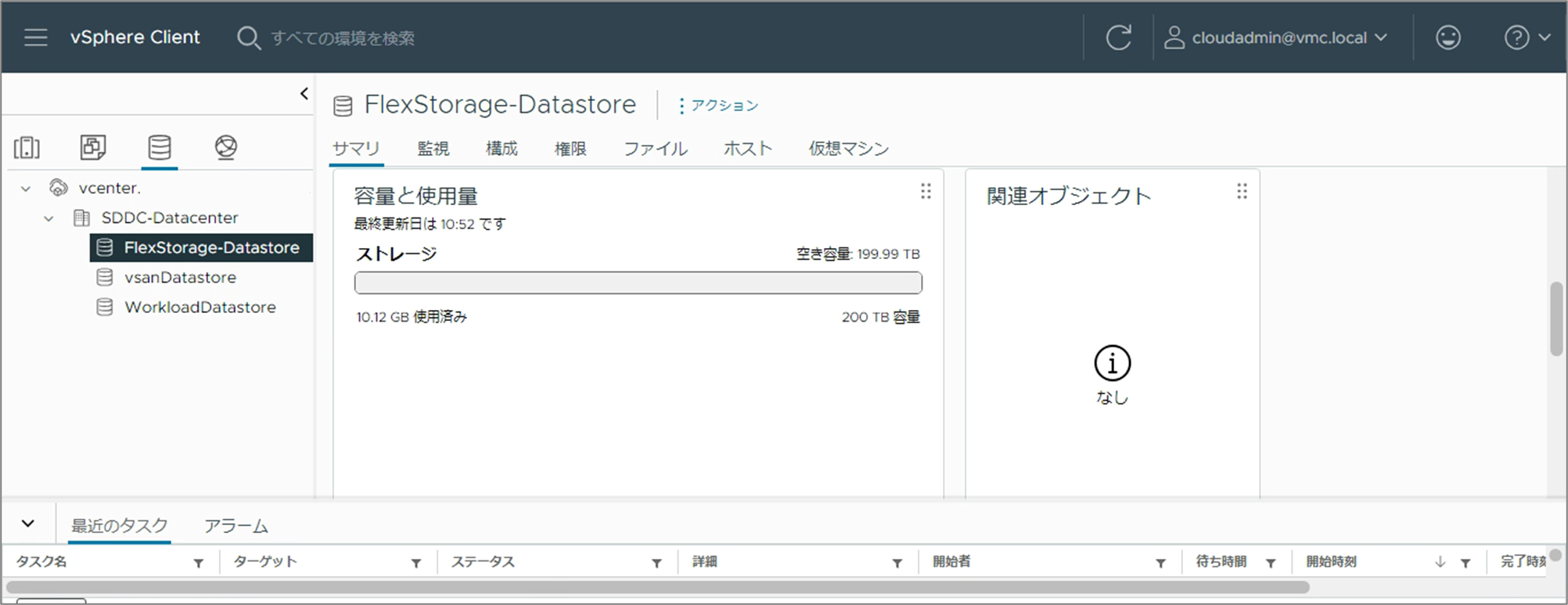
Task: Select vsanDatastore in the tree
Action: 180,277
